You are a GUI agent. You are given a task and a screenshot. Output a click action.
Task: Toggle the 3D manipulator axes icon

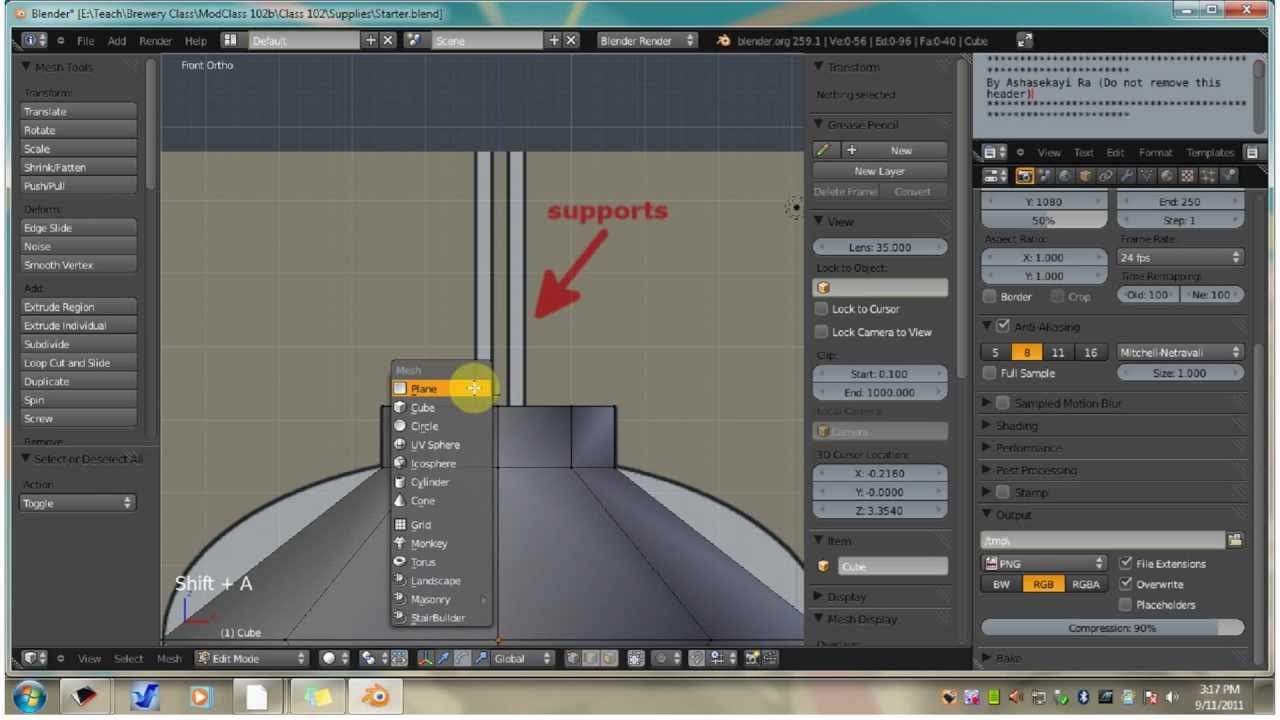pos(425,658)
